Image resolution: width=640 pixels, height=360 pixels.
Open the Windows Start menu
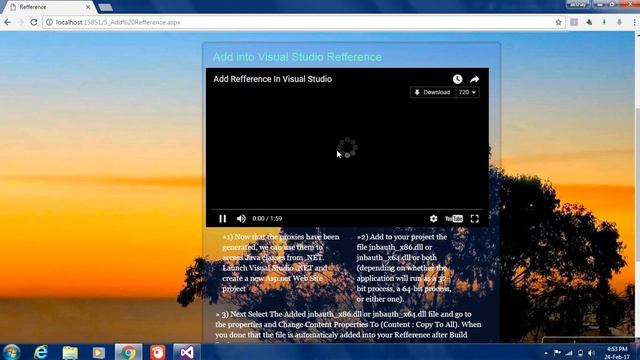pyautogui.click(x=11, y=352)
